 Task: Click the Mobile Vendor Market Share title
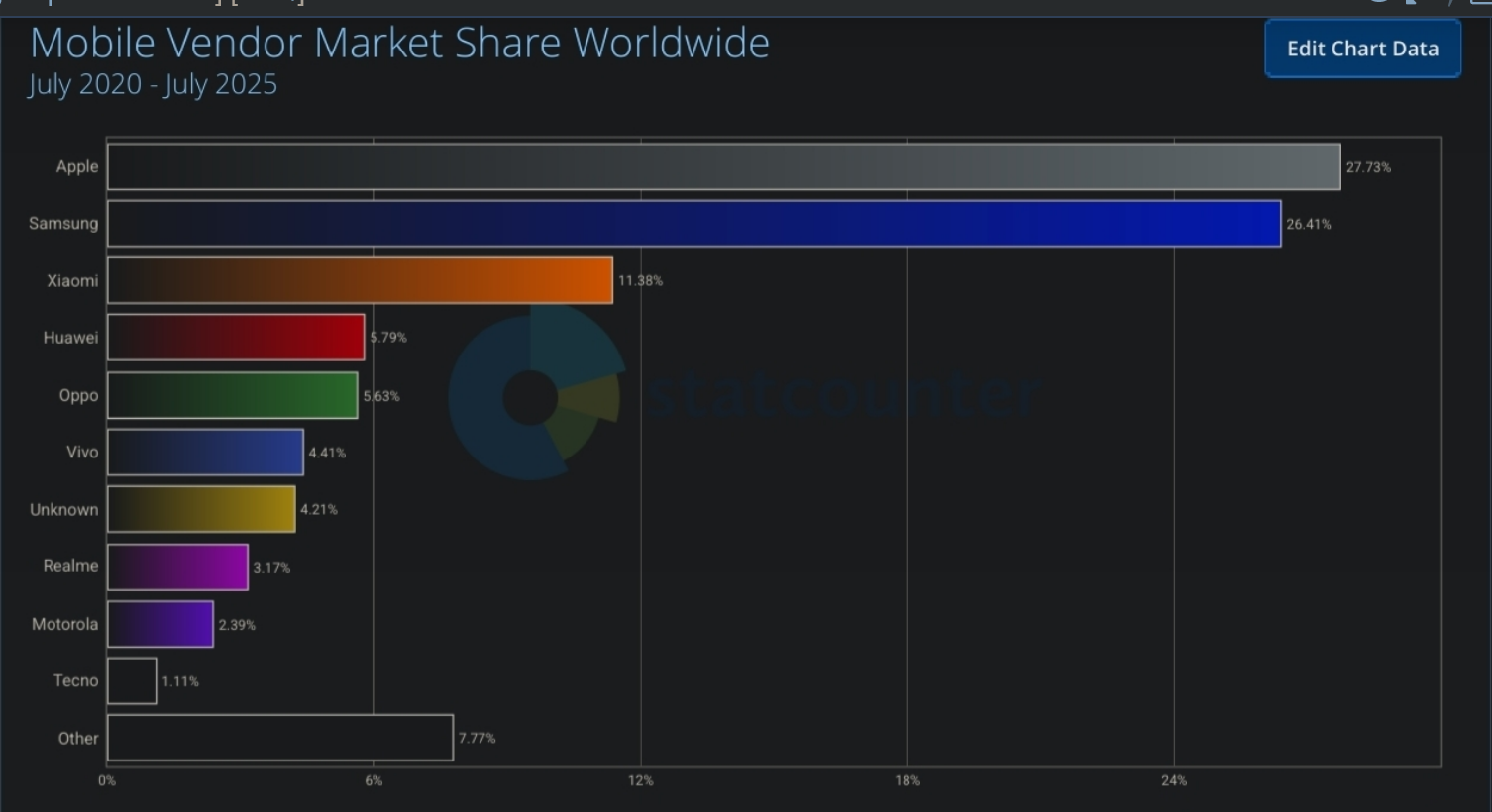tap(399, 44)
